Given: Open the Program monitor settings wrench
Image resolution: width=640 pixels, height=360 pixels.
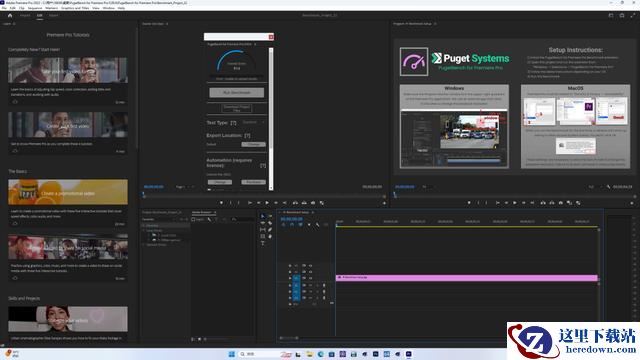Looking at the screenshot, I should [x=608, y=187].
